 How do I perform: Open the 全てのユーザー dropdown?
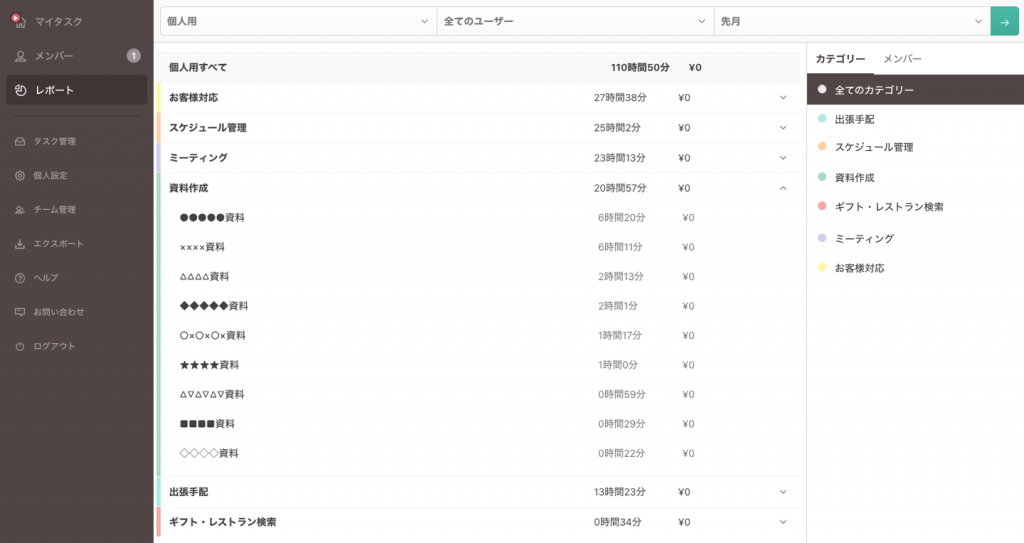tap(575, 21)
